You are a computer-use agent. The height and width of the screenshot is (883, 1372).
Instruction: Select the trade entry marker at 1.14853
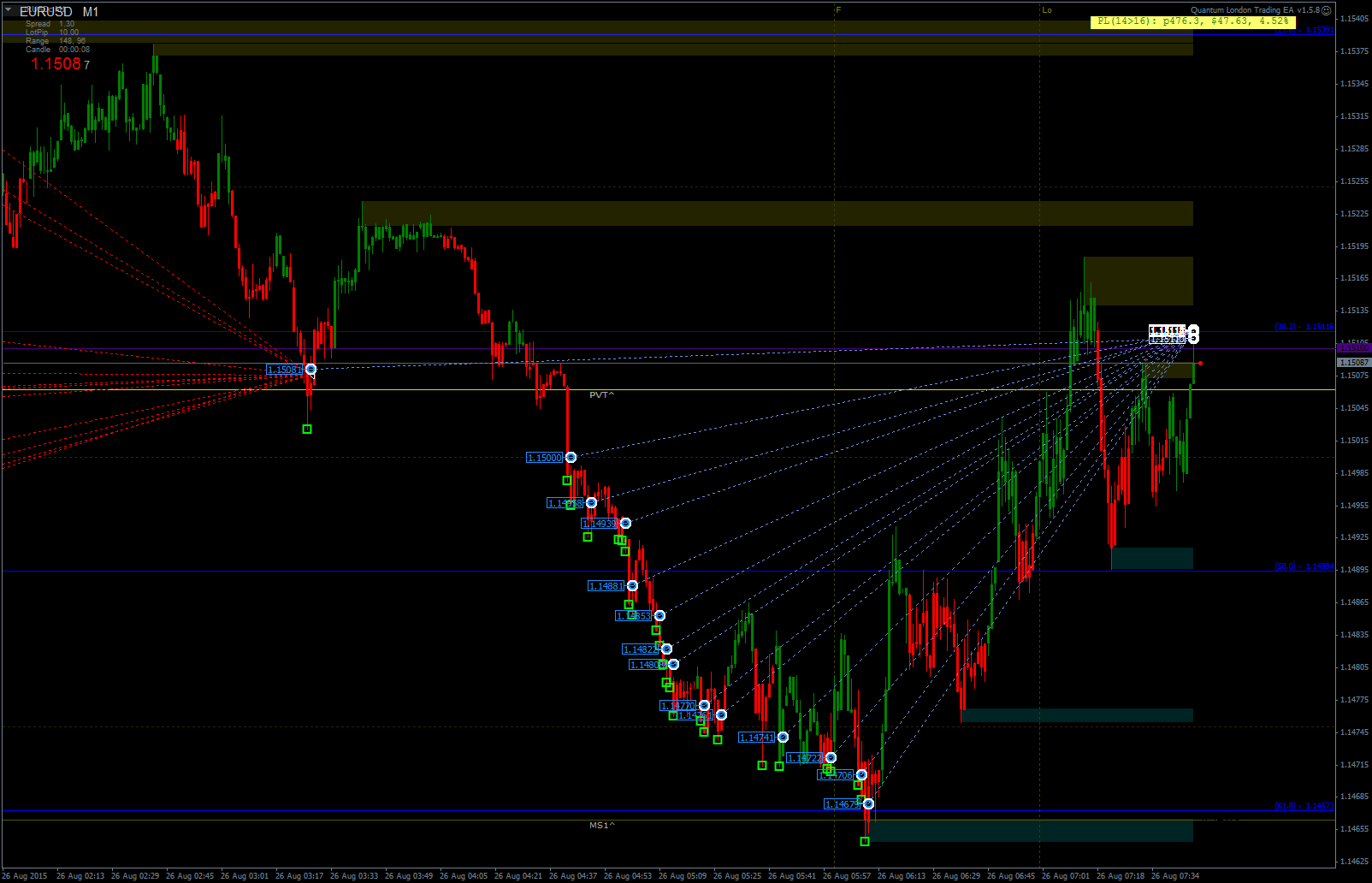pos(659,616)
